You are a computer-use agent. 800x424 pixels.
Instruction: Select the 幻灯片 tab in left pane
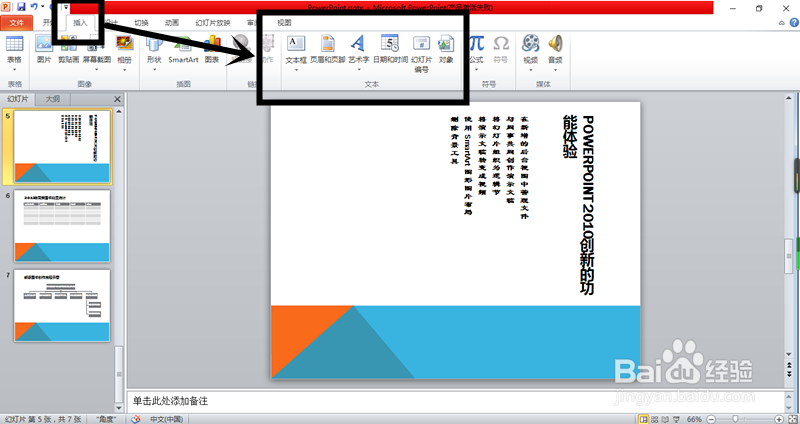[18, 99]
